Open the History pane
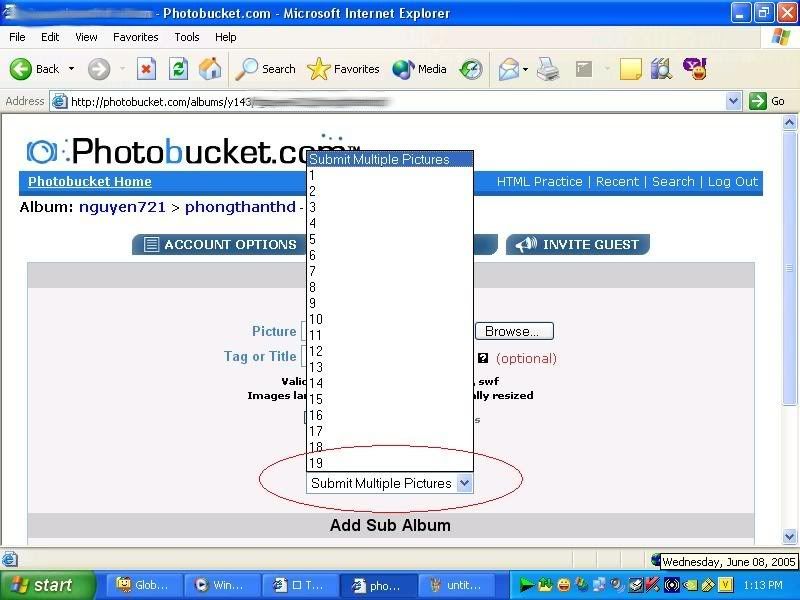The image size is (800, 600). 470,69
